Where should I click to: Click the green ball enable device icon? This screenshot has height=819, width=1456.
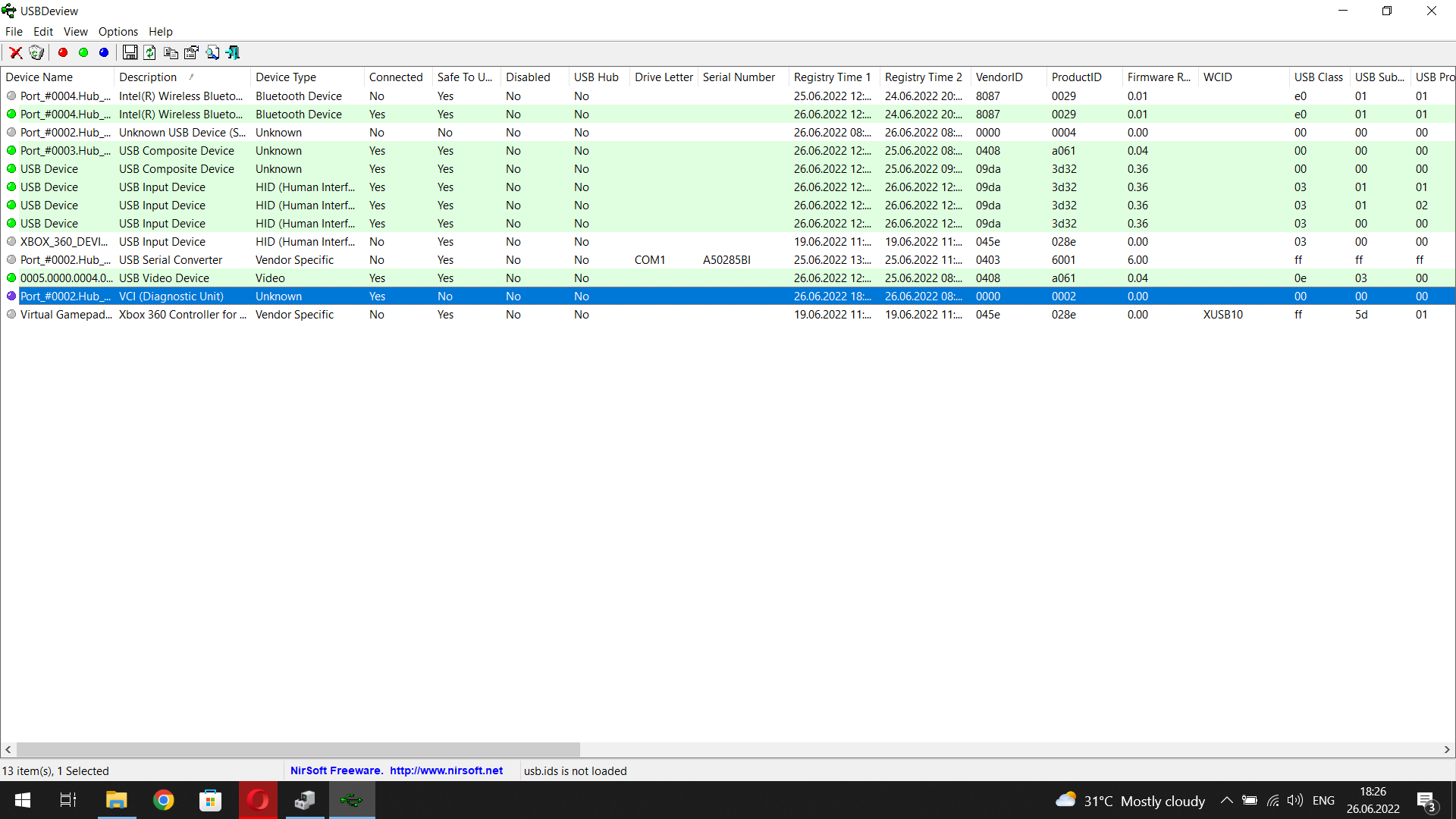click(x=83, y=52)
